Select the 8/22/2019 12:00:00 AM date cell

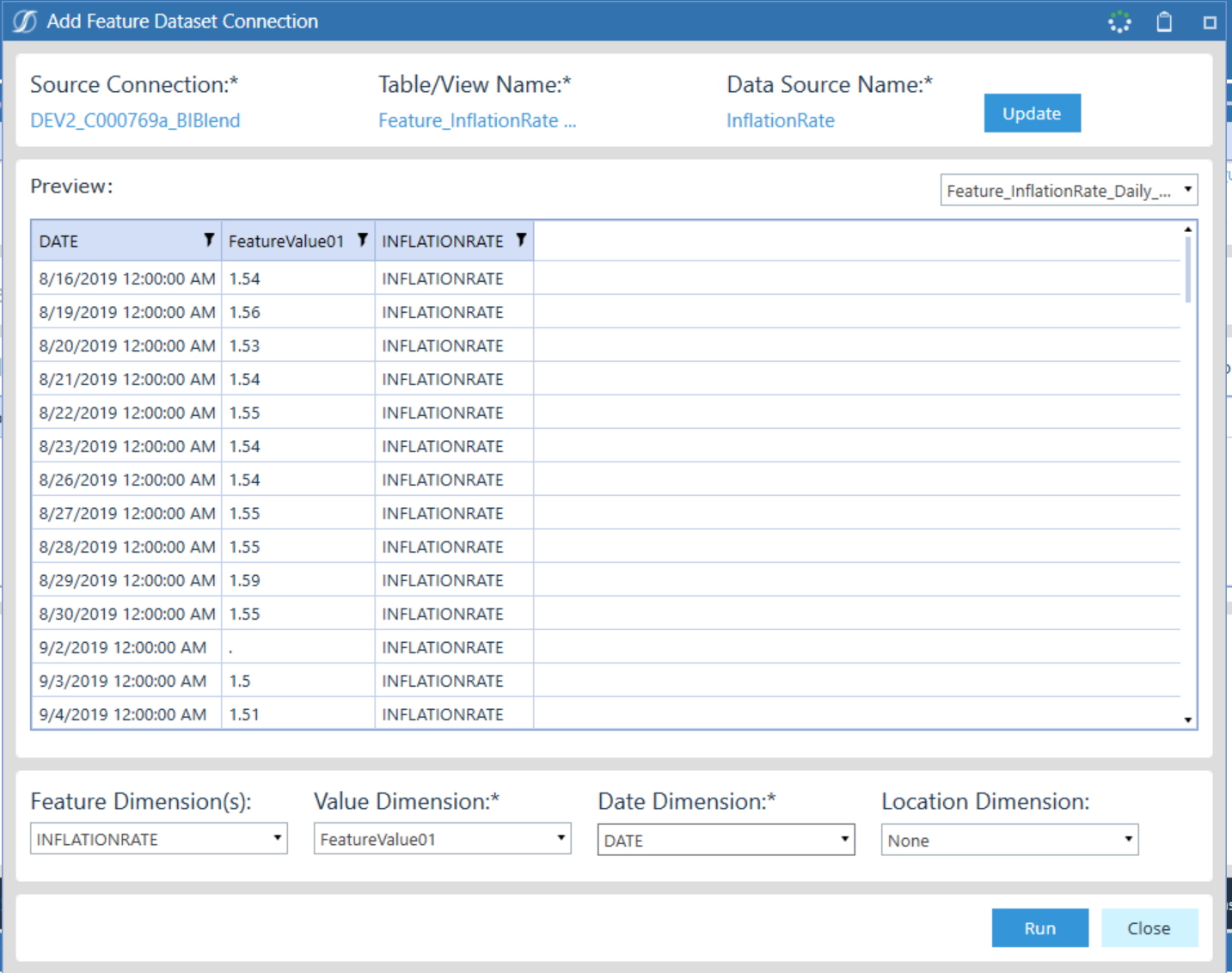pos(127,413)
